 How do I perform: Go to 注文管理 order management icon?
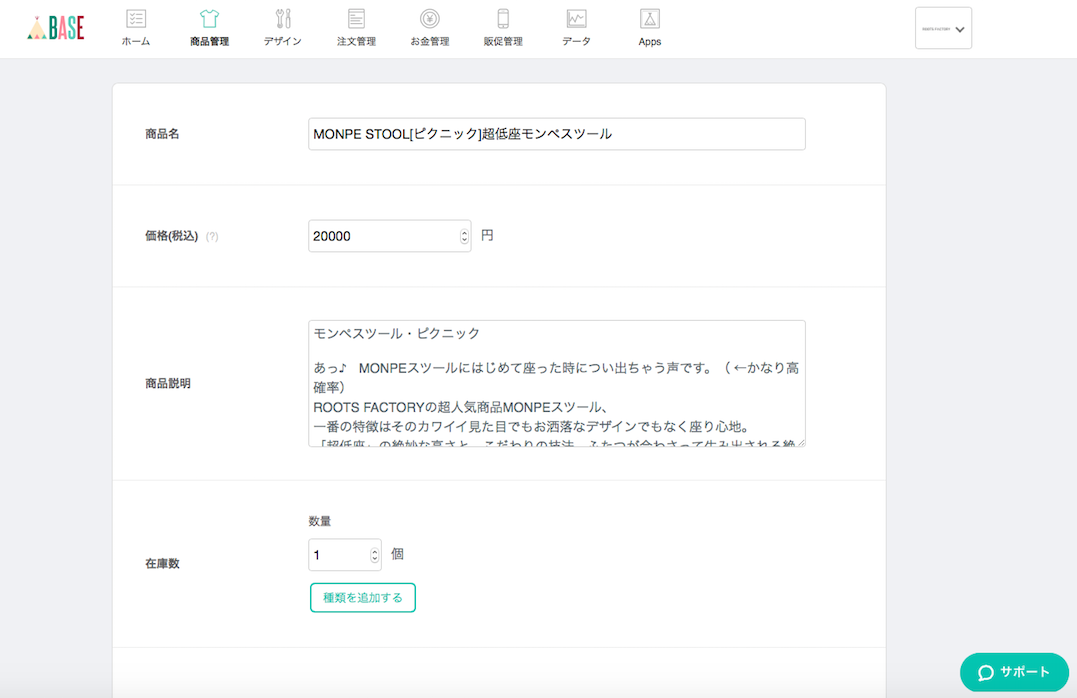(x=356, y=19)
